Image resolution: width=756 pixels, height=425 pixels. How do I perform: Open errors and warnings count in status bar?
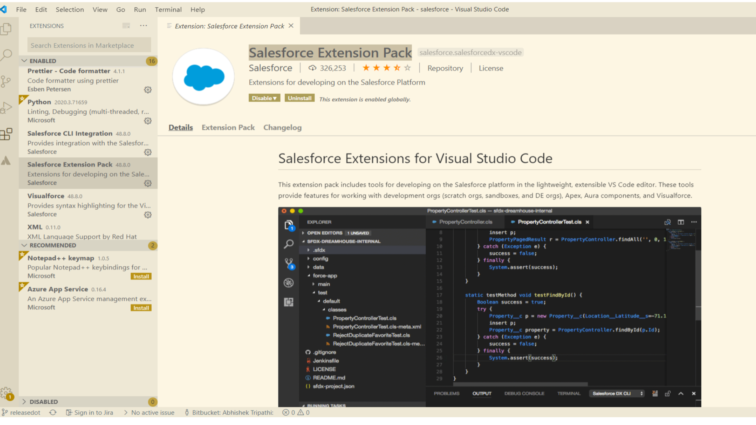click(x=296, y=412)
